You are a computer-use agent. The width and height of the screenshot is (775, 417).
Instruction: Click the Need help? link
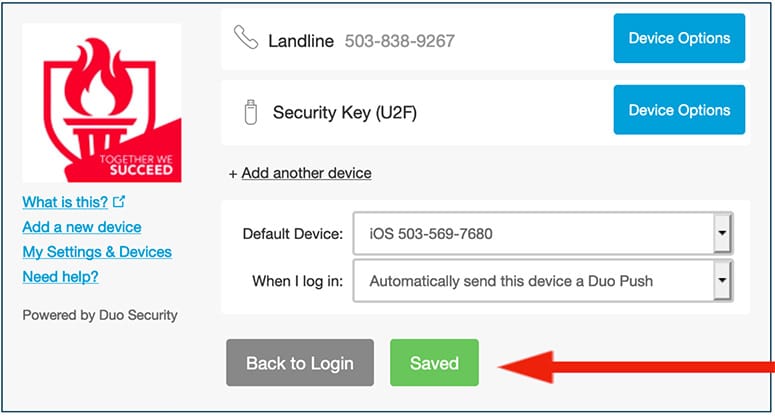[60, 276]
